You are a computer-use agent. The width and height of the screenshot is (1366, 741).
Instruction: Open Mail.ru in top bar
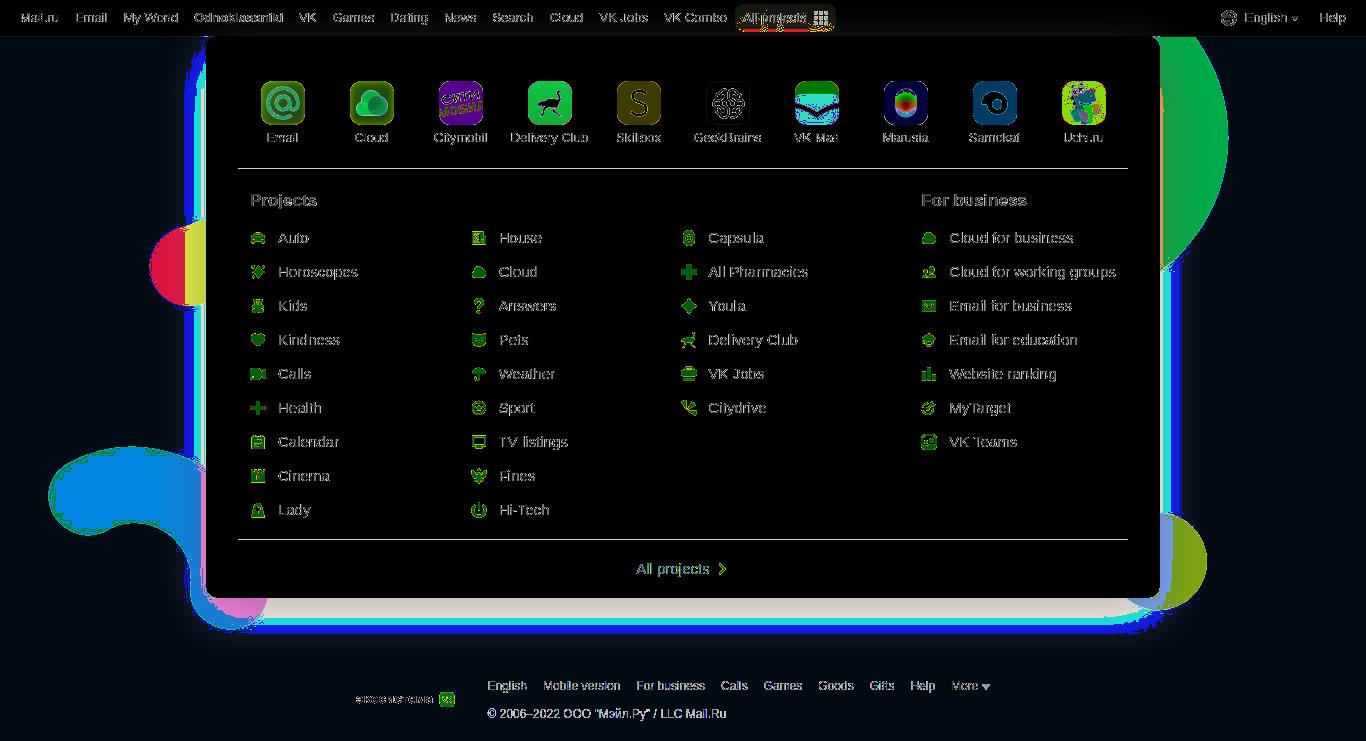39,18
